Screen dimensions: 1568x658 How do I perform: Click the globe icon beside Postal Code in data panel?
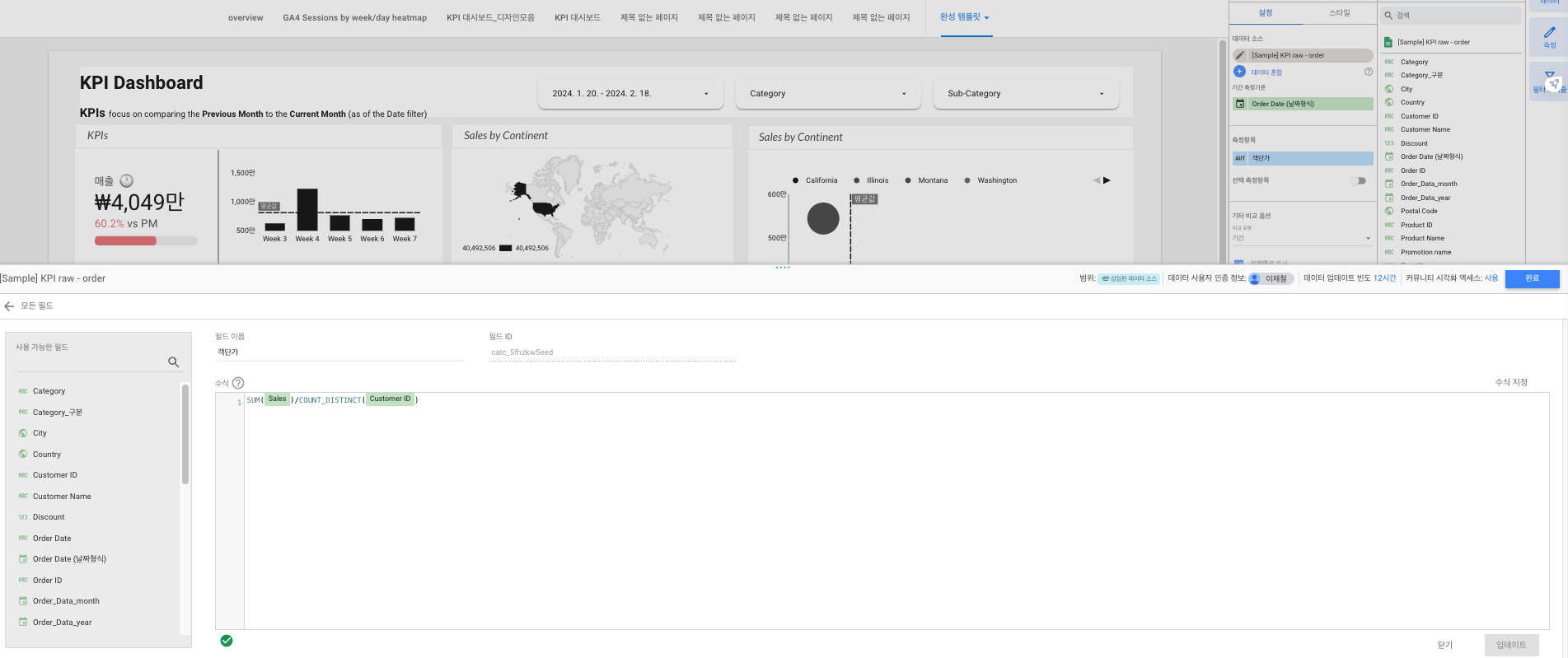click(x=1389, y=211)
